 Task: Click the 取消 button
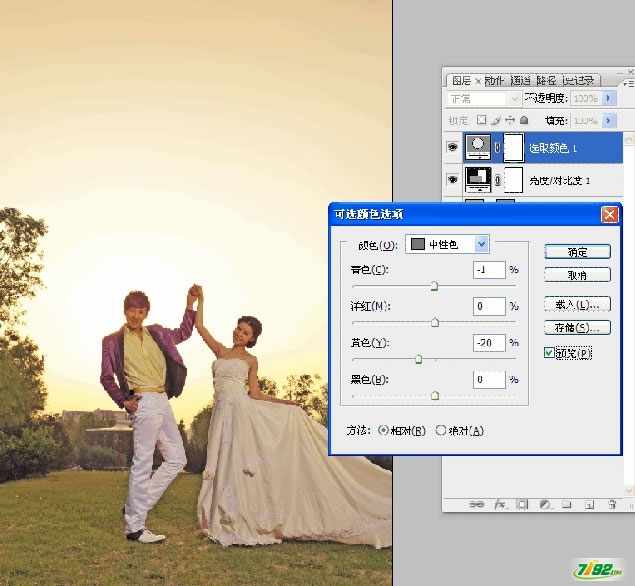(x=577, y=275)
